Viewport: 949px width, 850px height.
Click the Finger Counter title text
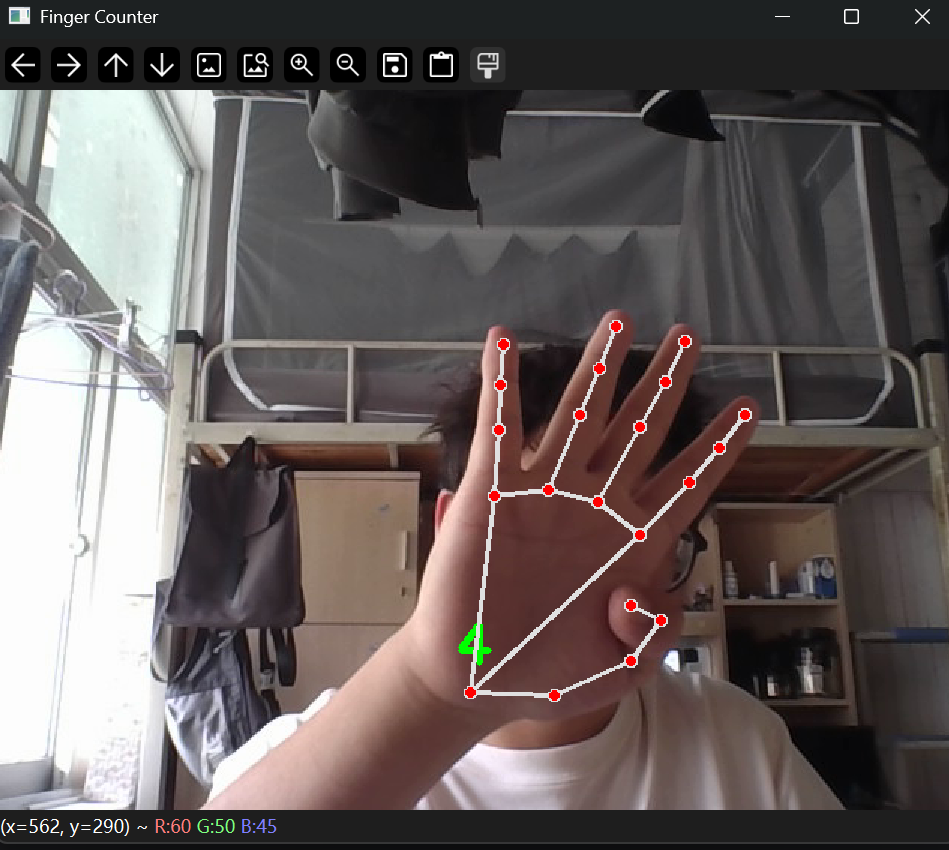(x=100, y=17)
